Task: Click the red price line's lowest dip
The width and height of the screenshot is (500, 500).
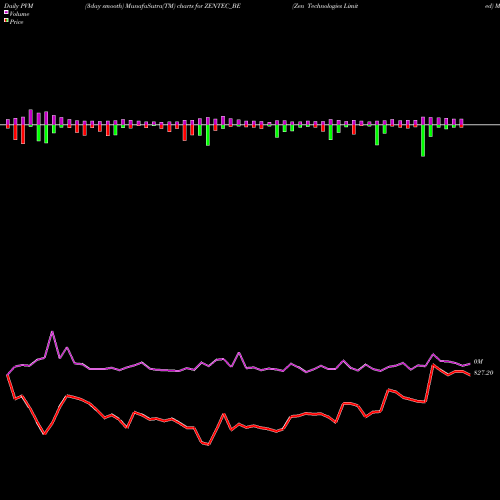Action: pyautogui.click(x=208, y=444)
